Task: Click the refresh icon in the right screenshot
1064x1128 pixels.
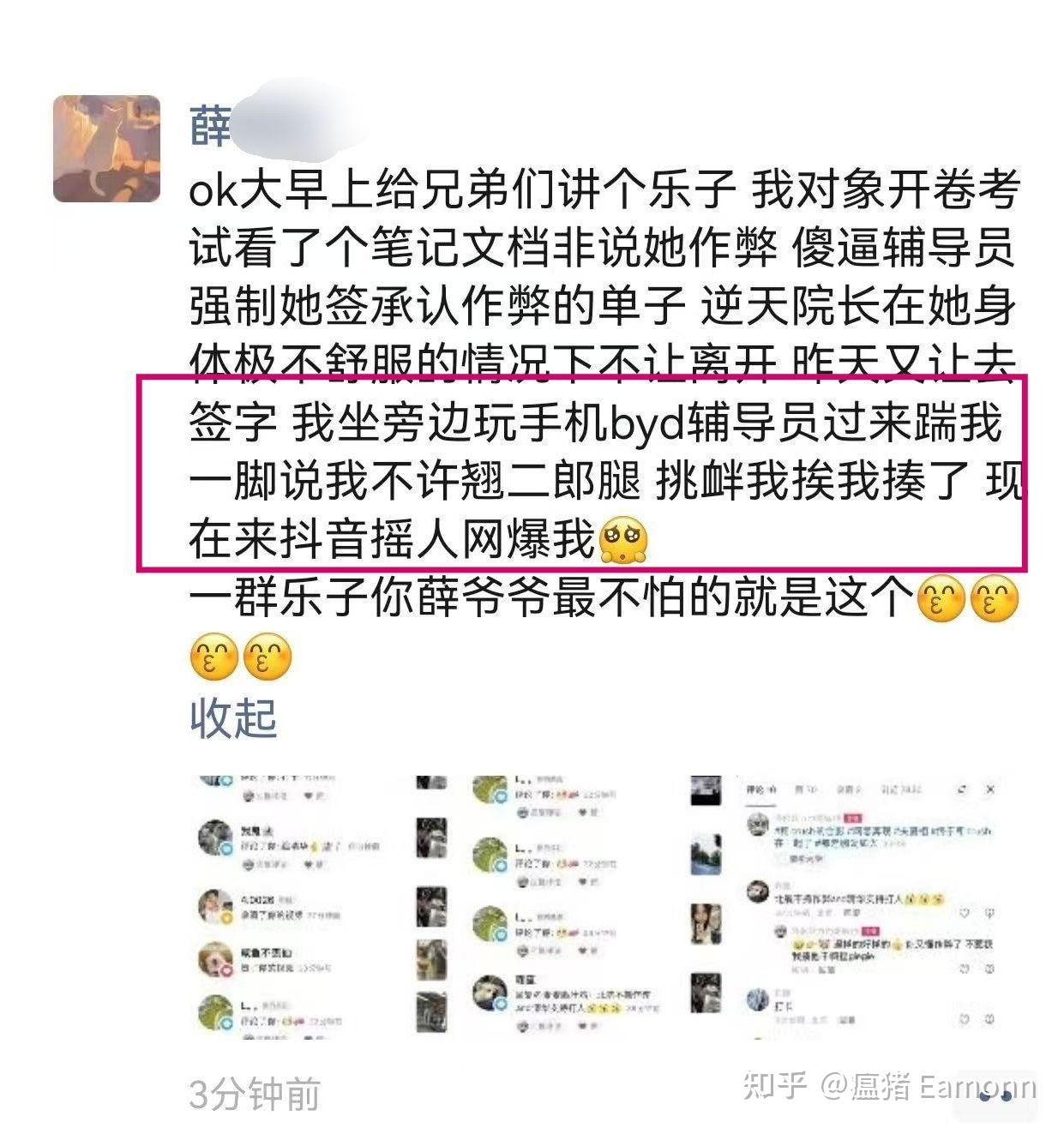Action: point(962,789)
